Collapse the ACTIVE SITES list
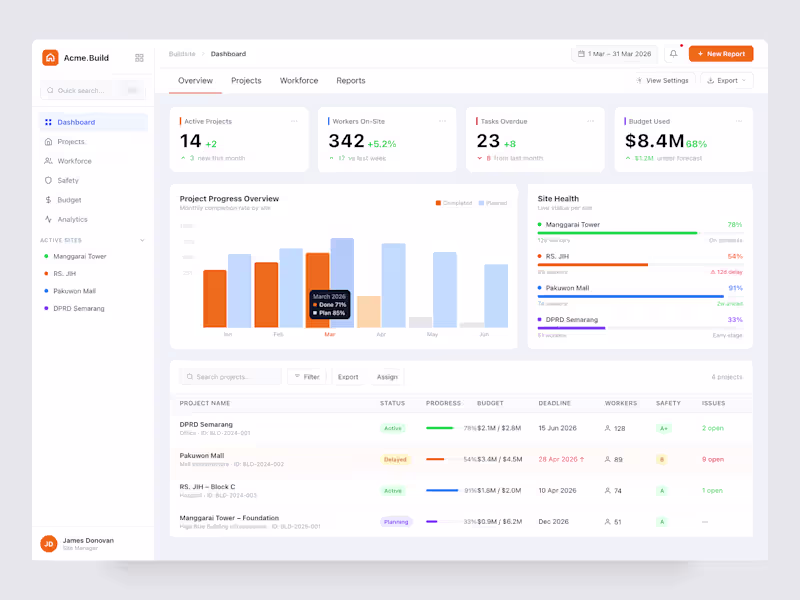This screenshot has width=800, height=600. [142, 240]
